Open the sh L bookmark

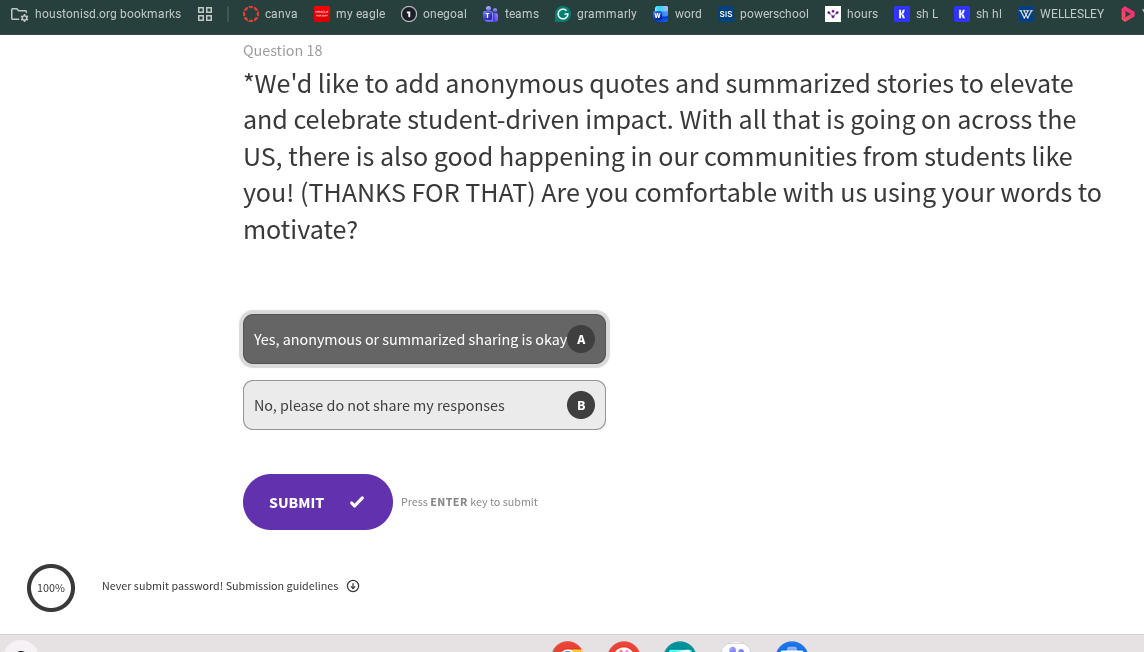(916, 14)
